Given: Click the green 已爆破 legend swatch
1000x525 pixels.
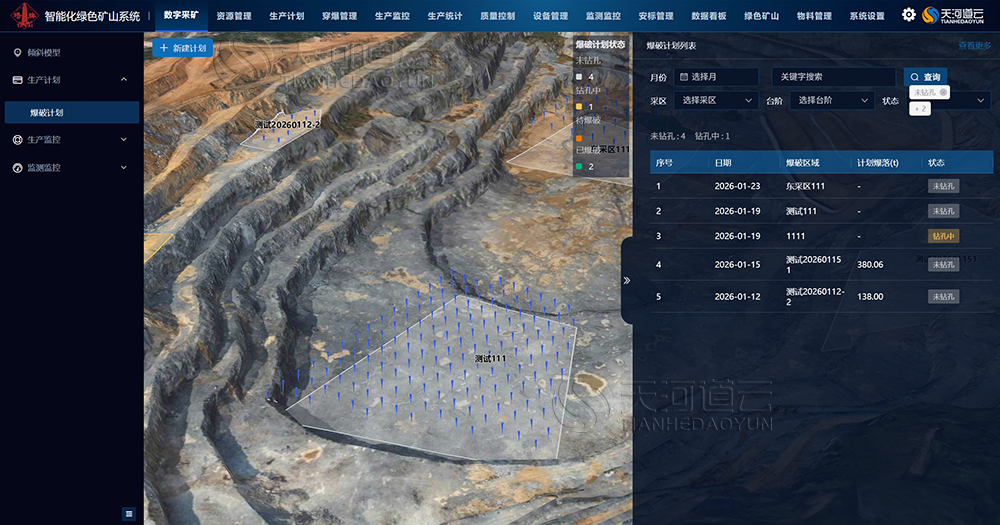Looking at the screenshot, I should click(x=579, y=166).
